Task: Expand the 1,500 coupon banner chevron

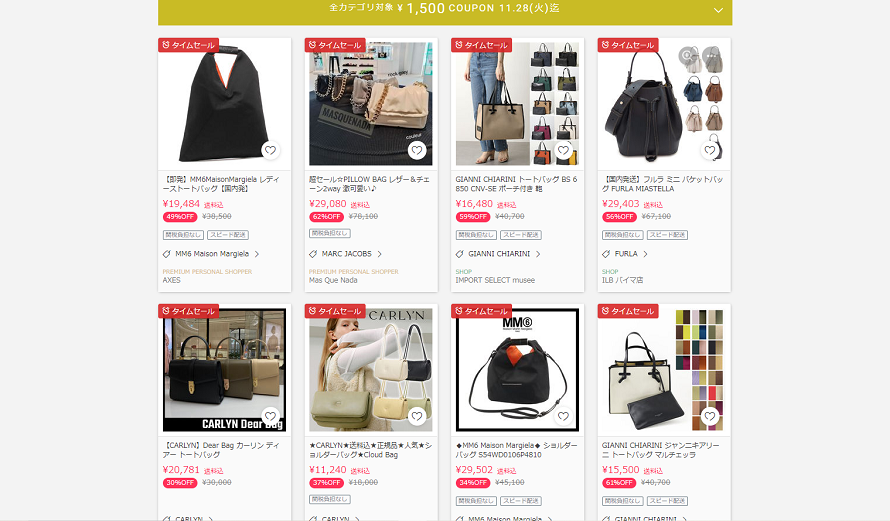Action: coord(718,10)
